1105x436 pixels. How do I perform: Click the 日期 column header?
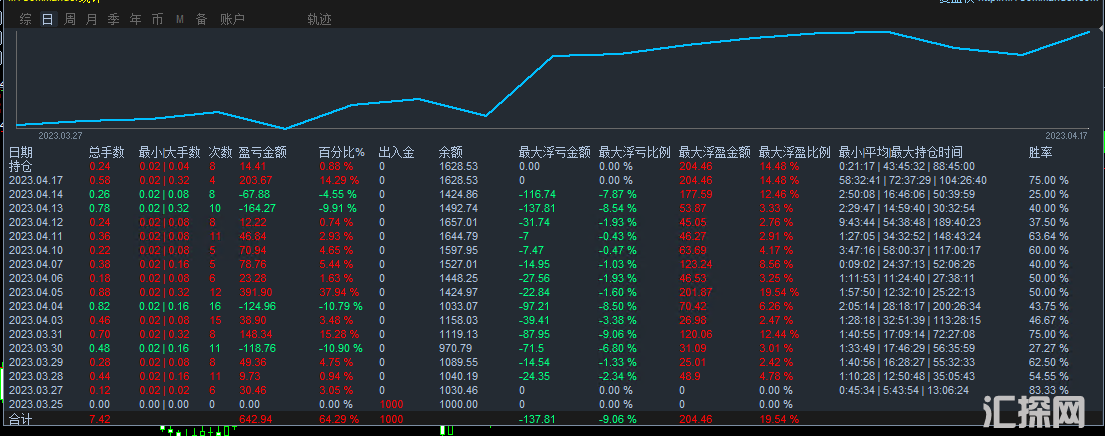click(20, 152)
